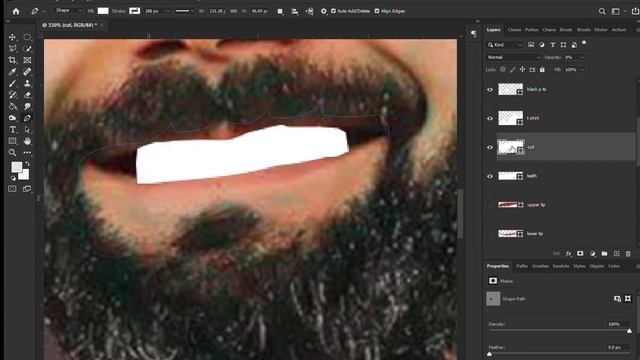This screenshot has width=640, height=360.
Task: Open the stroke width dropdown
Action: (168, 11)
